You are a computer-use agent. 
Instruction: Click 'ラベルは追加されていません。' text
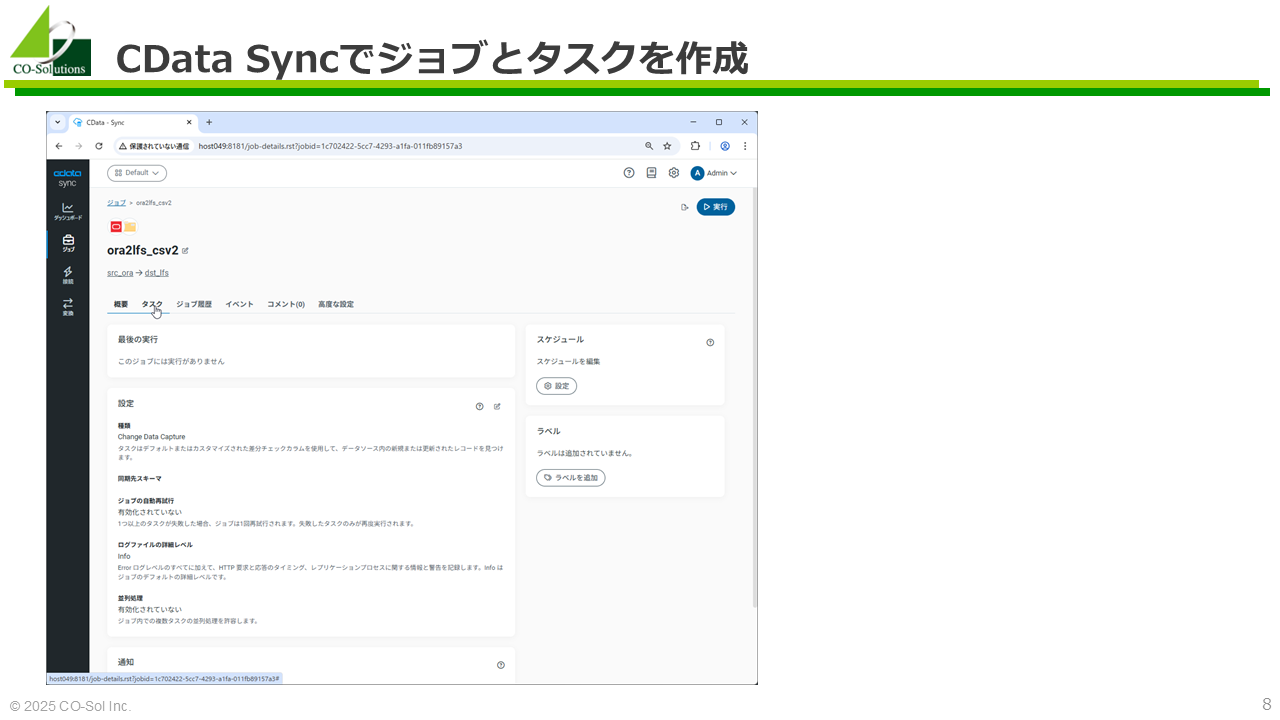point(584,453)
